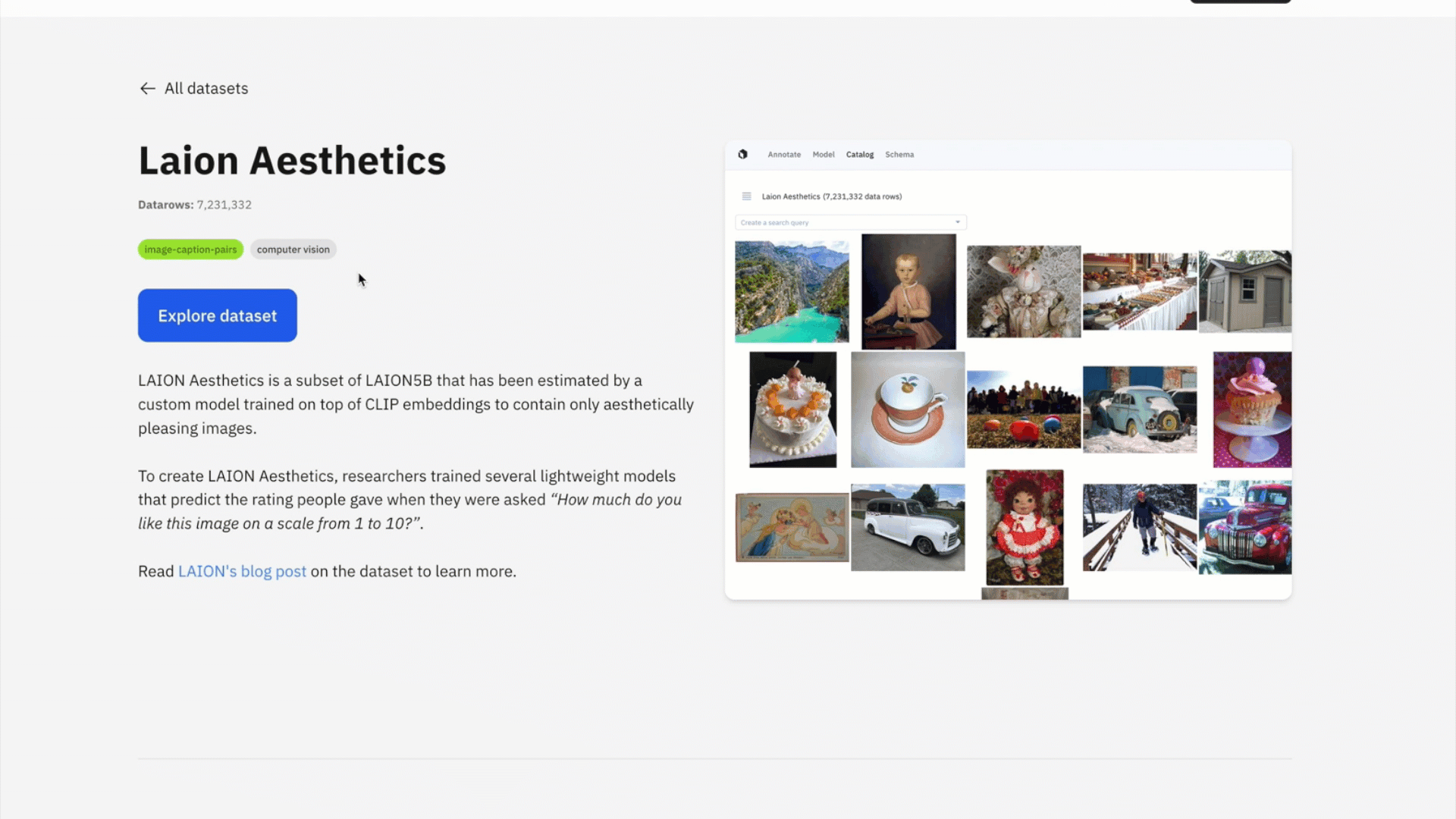This screenshot has width=1456, height=819.
Task: Open LAION's blog post link
Action: tap(242, 572)
